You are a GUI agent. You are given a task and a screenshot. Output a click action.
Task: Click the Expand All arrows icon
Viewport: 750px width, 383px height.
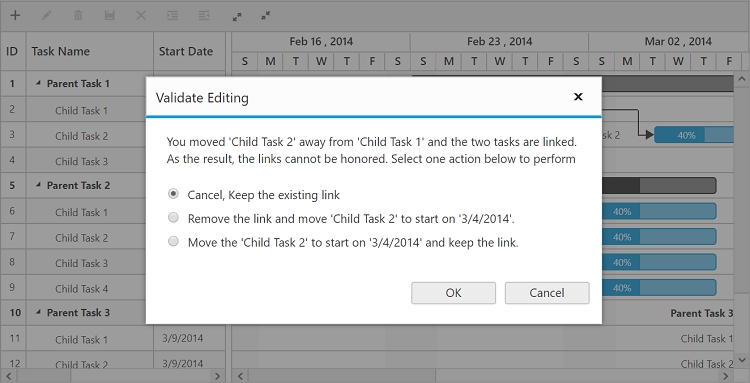pyautogui.click(x=237, y=16)
